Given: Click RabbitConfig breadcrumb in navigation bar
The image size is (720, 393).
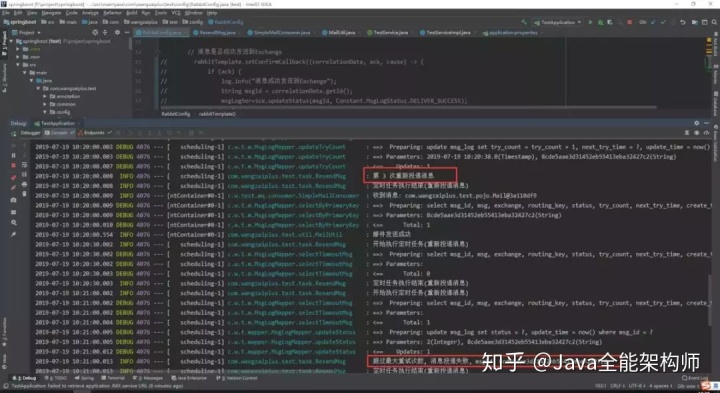Looking at the screenshot, I should click(x=225, y=22).
